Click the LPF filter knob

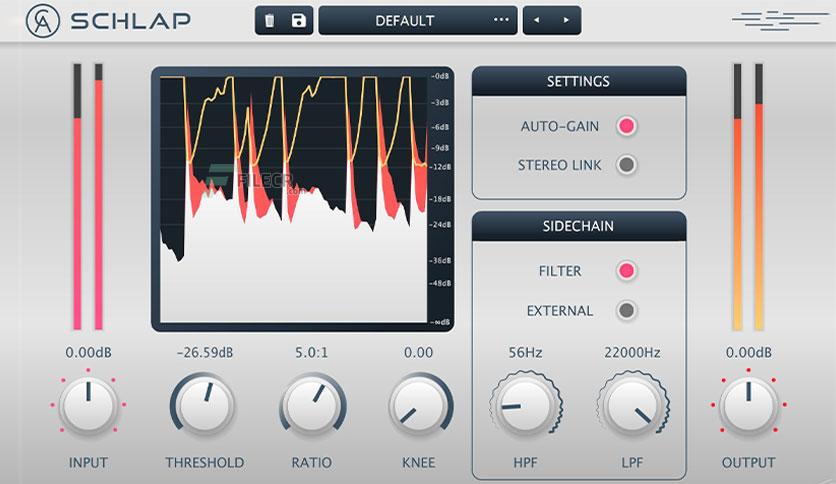click(633, 406)
